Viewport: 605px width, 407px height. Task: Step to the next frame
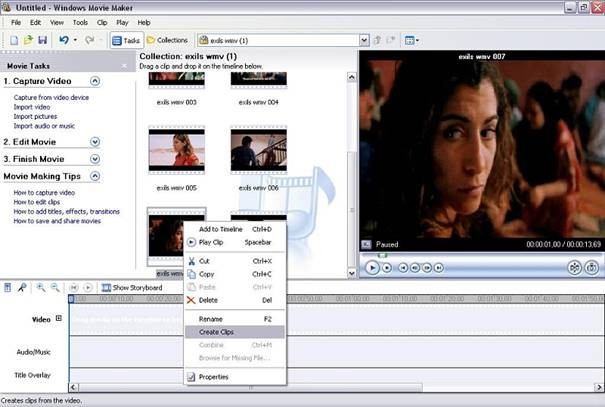click(427, 268)
